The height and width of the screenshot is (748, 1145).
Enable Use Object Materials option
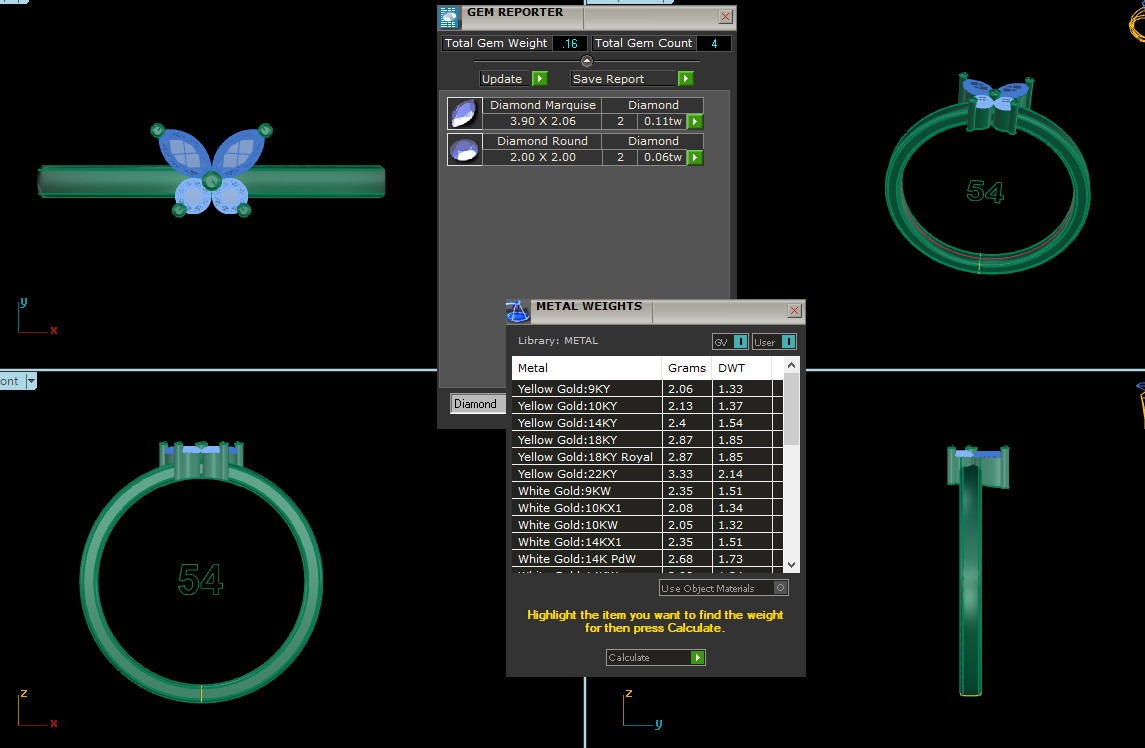[781, 588]
